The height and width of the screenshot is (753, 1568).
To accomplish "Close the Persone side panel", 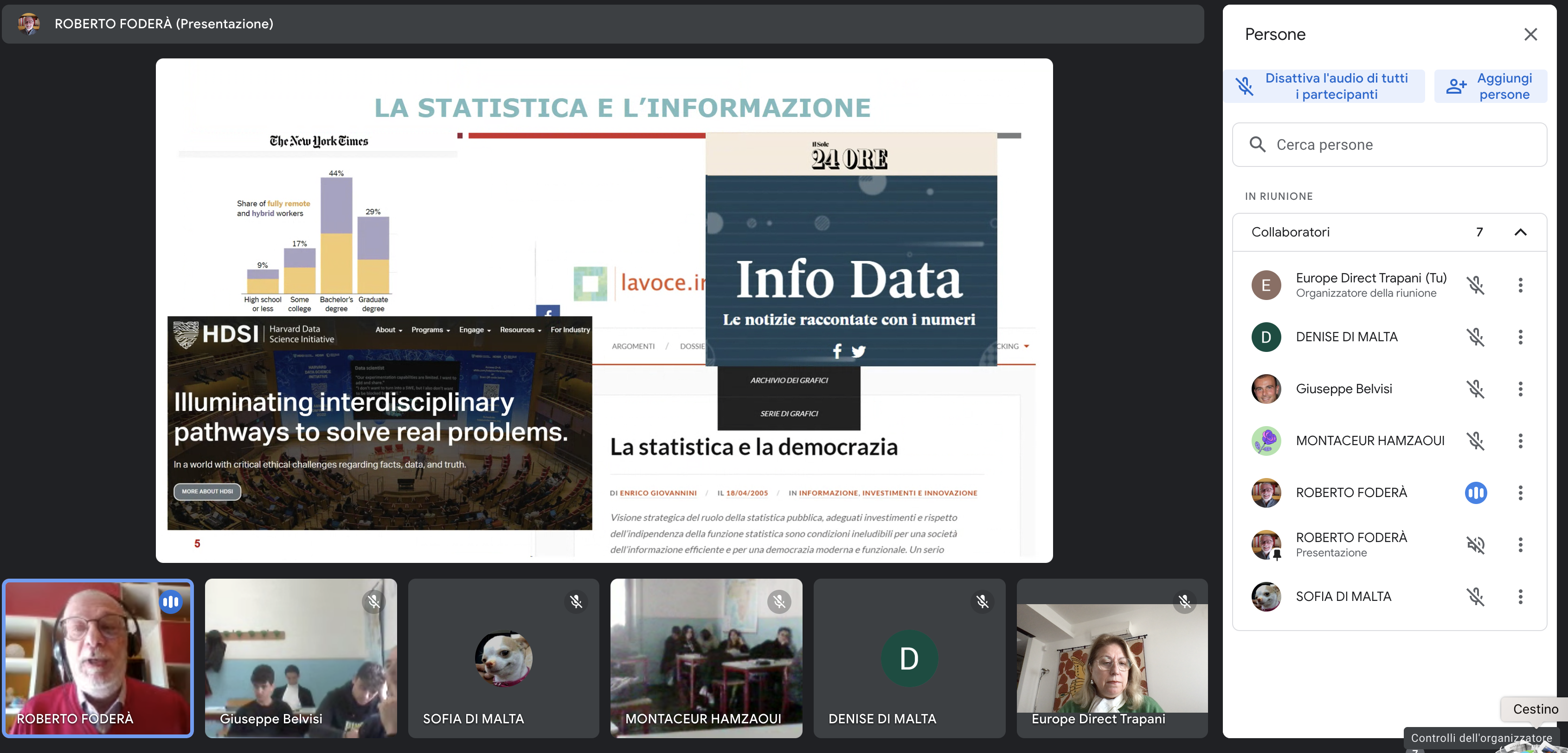I will (1530, 34).
